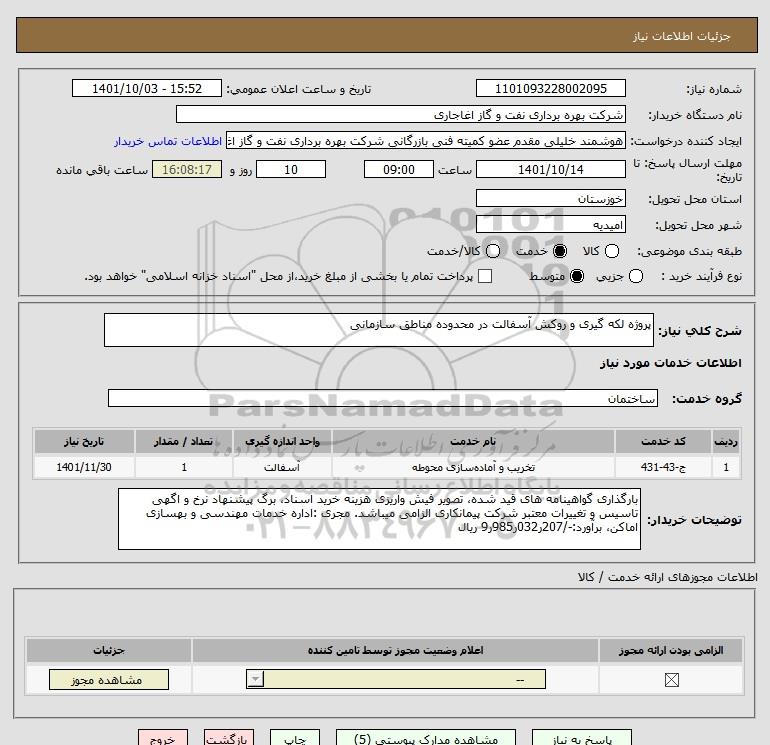Image resolution: width=770 pixels, height=745 pixels.
Task: Click the جزئیات اطلاعات نیاز page title
Action: 681,36
